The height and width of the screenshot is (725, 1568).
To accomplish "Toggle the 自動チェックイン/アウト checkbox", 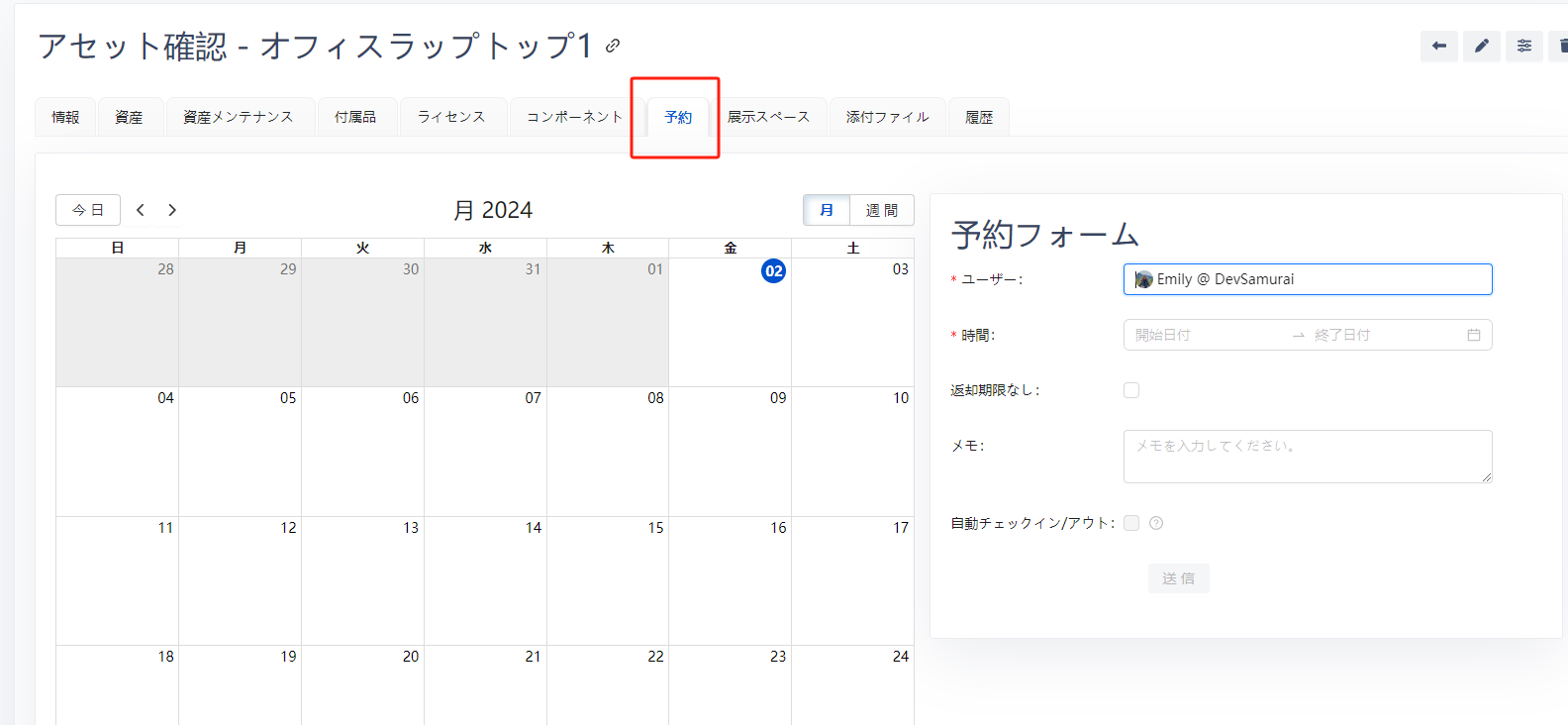I will coord(1131,523).
